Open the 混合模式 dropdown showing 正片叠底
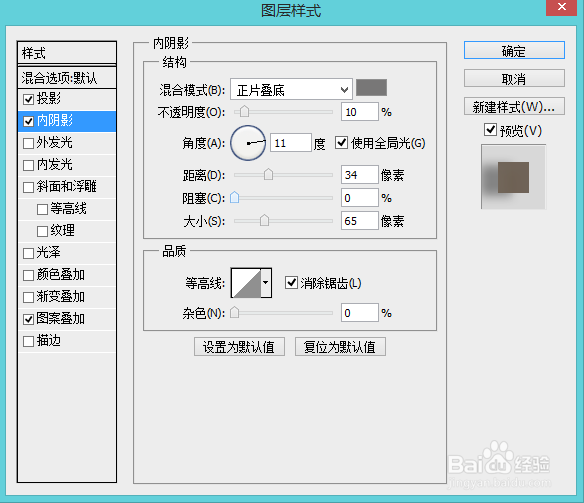Viewport: 584px width, 503px height. 291,89
